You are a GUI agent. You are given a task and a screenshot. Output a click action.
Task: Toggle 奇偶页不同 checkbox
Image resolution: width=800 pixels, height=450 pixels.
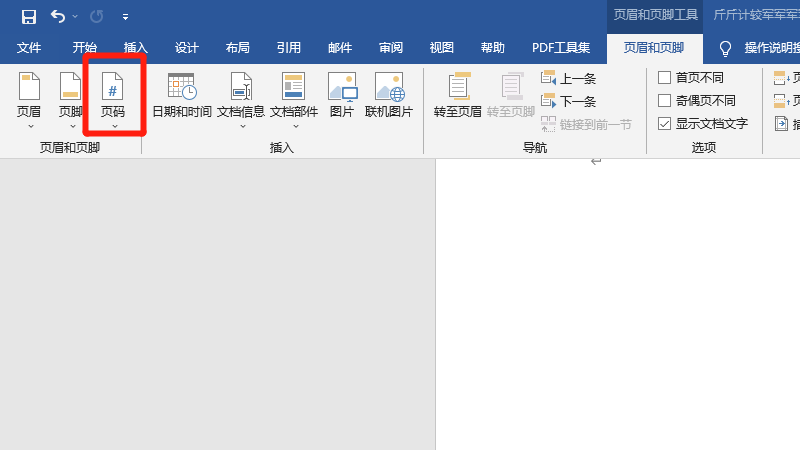665,100
